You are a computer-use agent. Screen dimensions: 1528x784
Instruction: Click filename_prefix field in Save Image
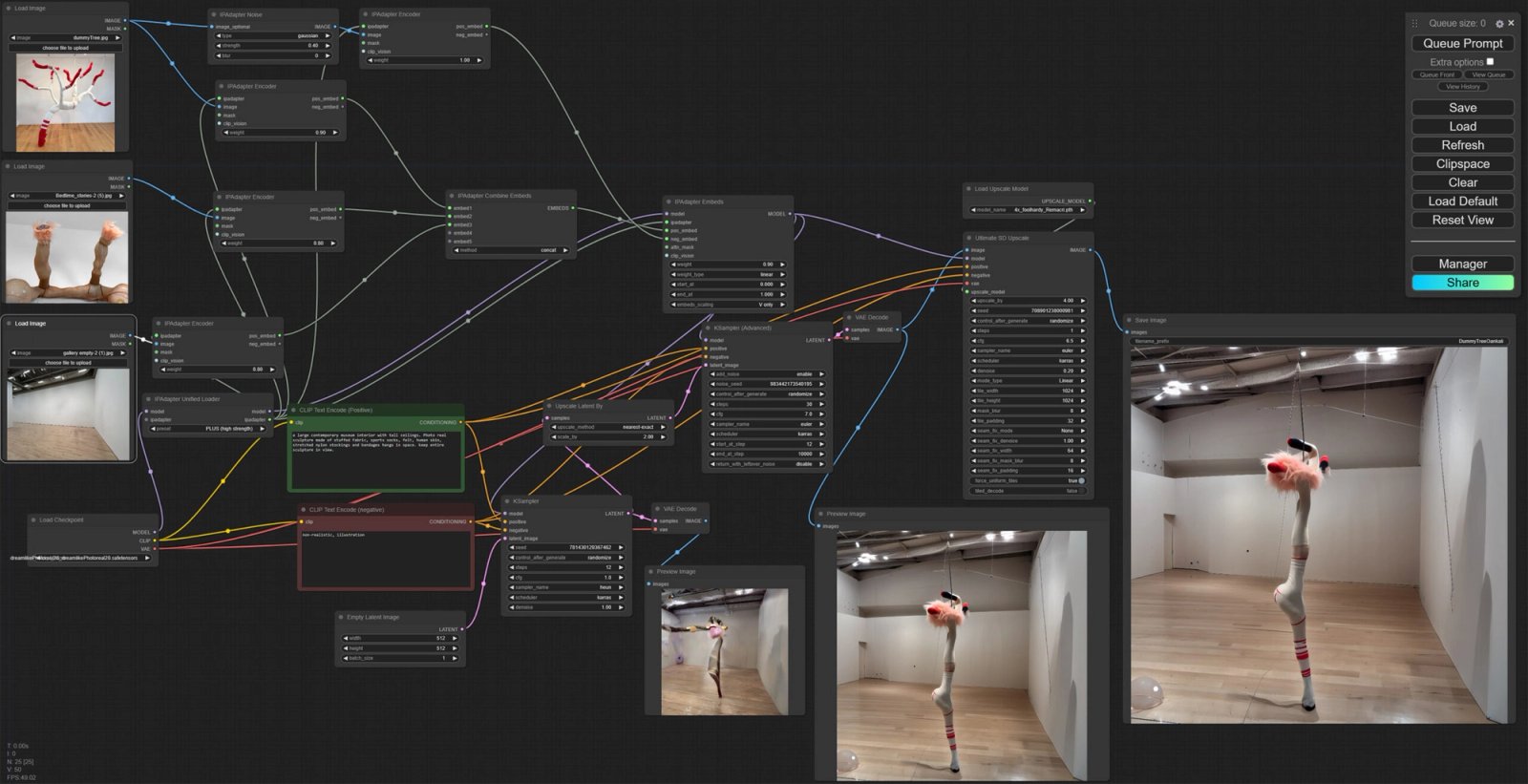point(1320,341)
